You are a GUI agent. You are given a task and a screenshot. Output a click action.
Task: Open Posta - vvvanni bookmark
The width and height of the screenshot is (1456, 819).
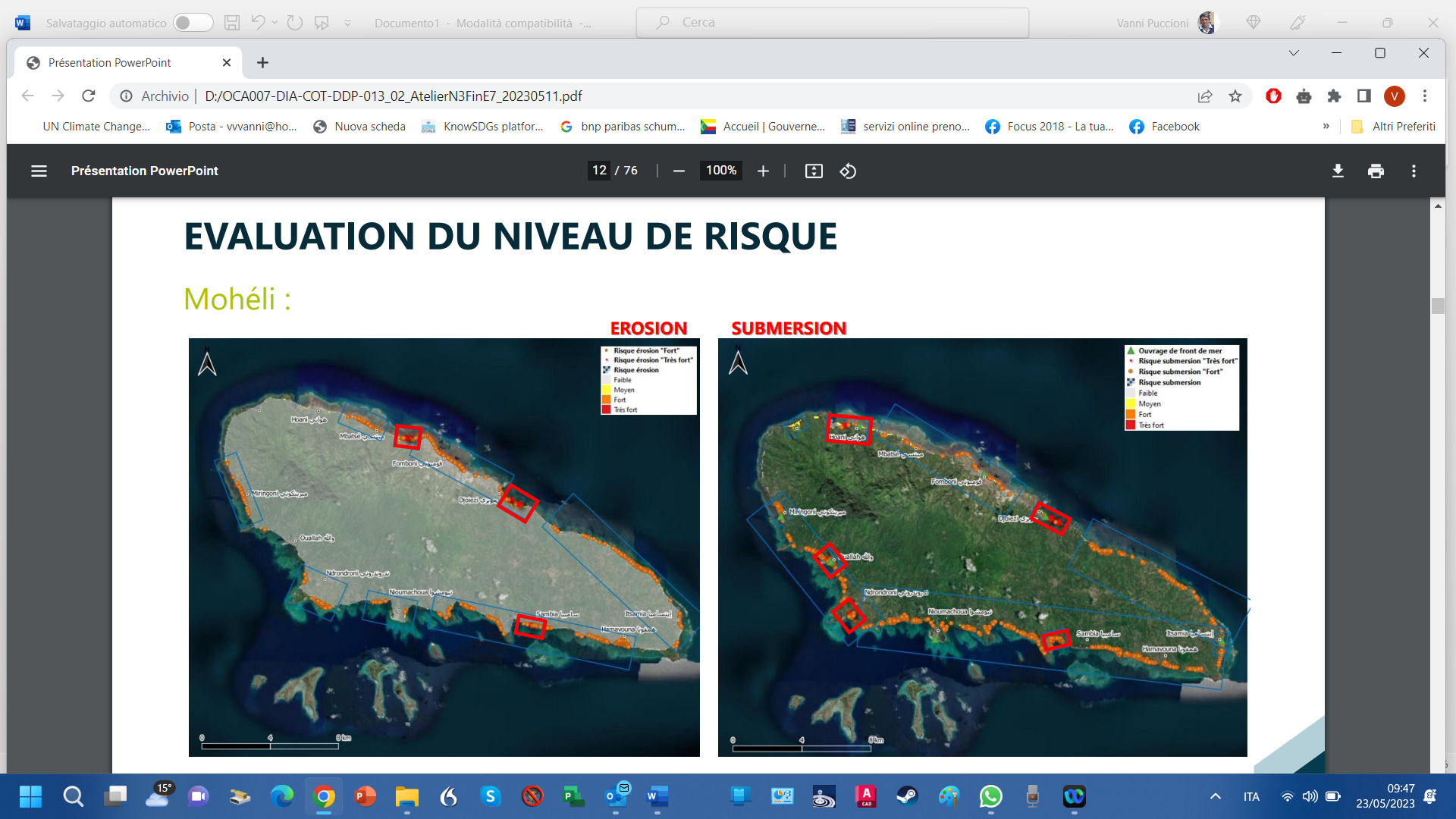pos(231,127)
